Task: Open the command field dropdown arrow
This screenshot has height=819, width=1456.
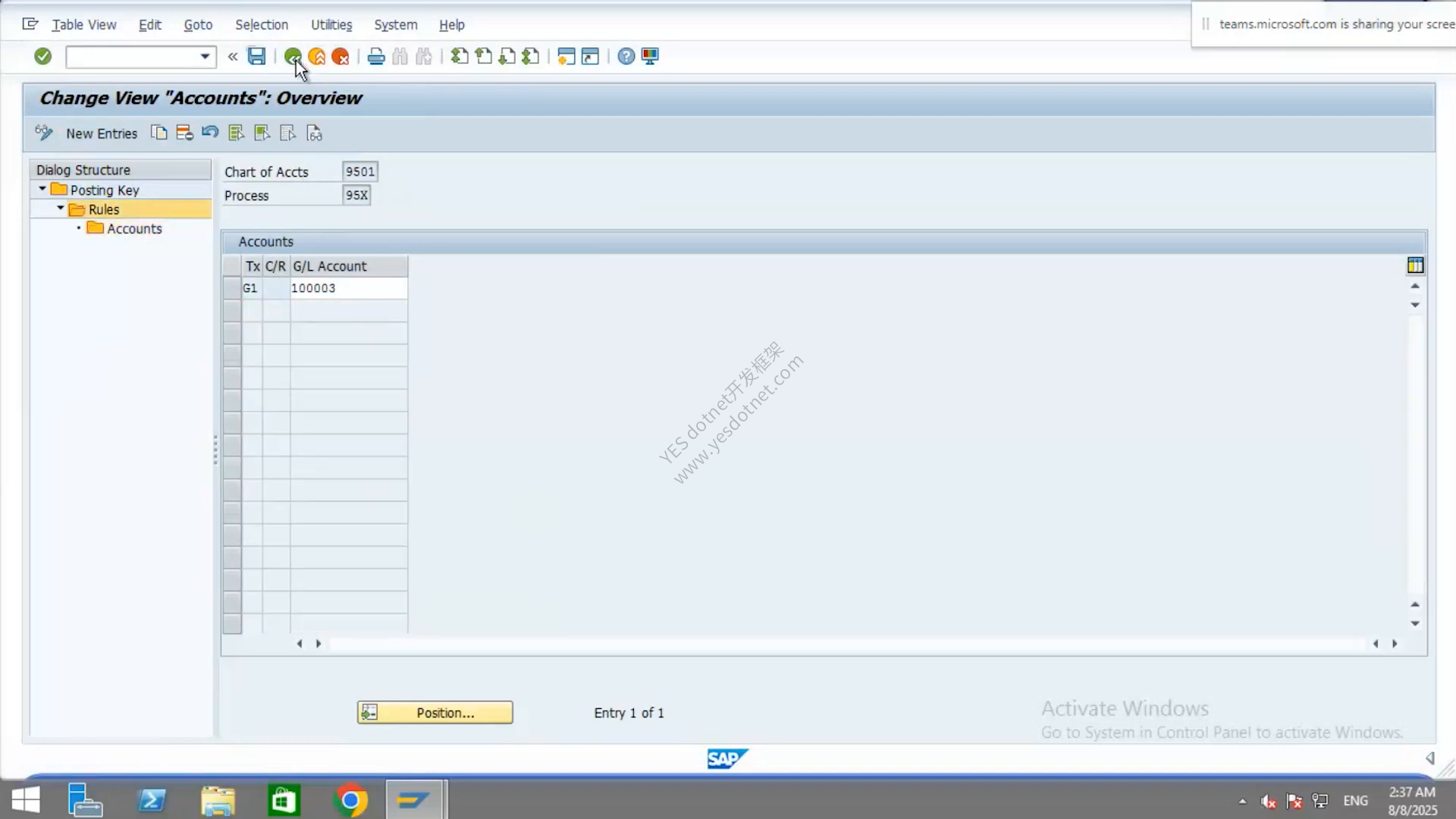Action: point(205,57)
